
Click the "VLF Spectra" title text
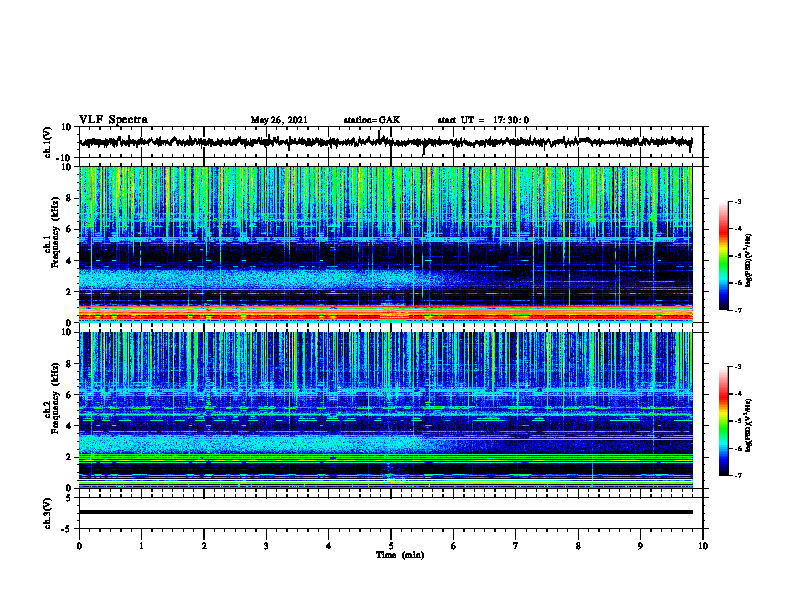(113, 119)
